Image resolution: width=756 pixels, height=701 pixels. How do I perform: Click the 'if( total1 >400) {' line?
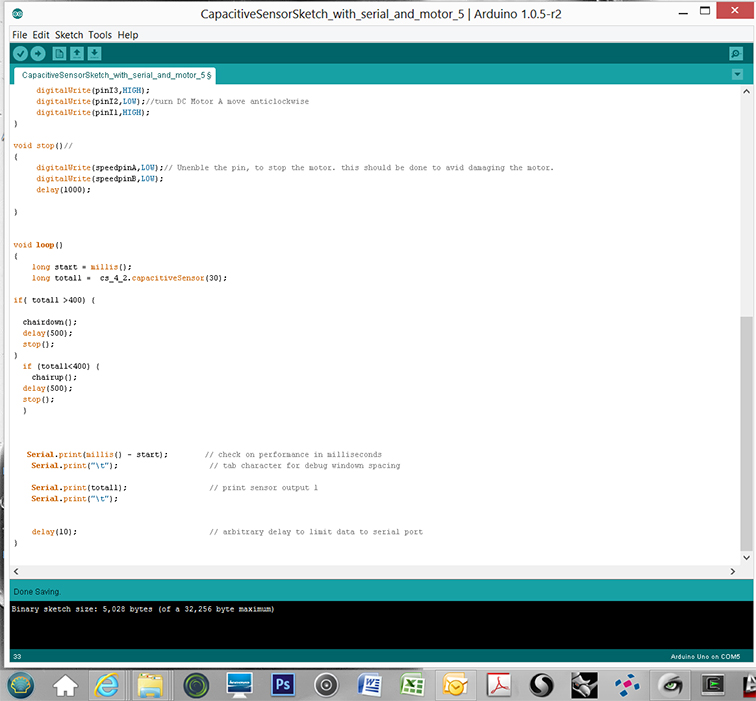[x=54, y=300]
